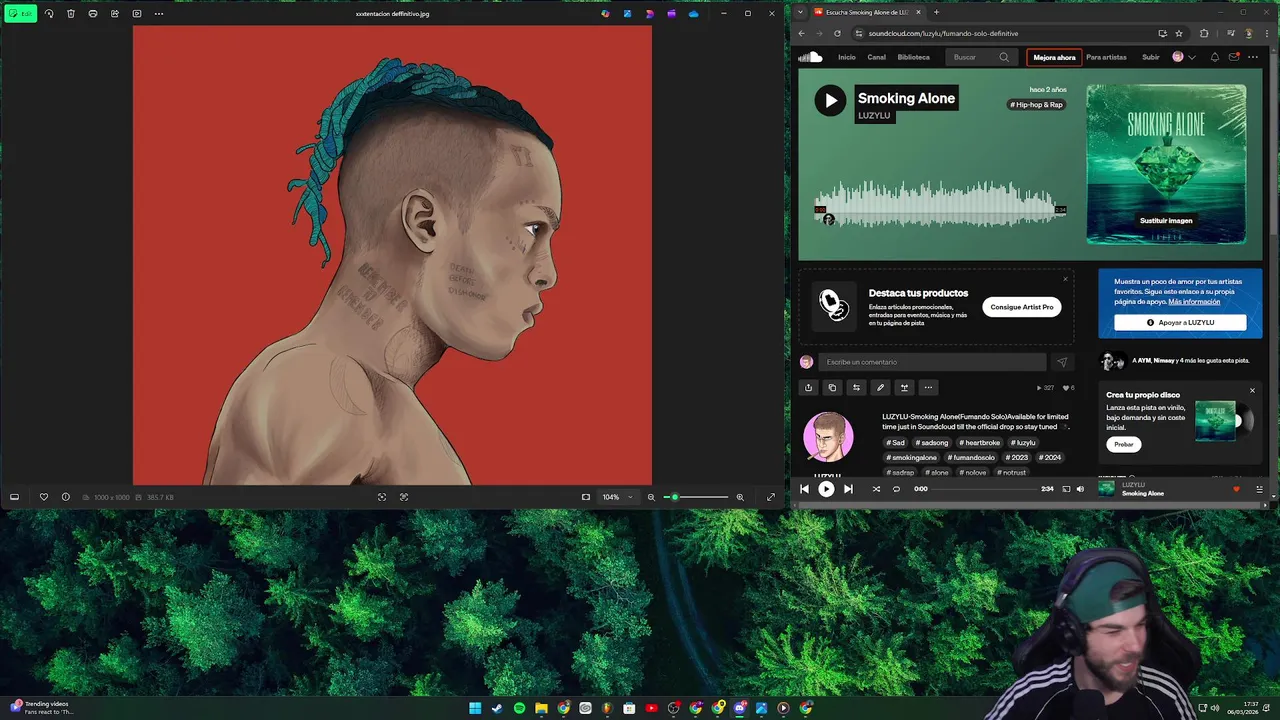Skip to previous track in player bar

pyautogui.click(x=804, y=489)
